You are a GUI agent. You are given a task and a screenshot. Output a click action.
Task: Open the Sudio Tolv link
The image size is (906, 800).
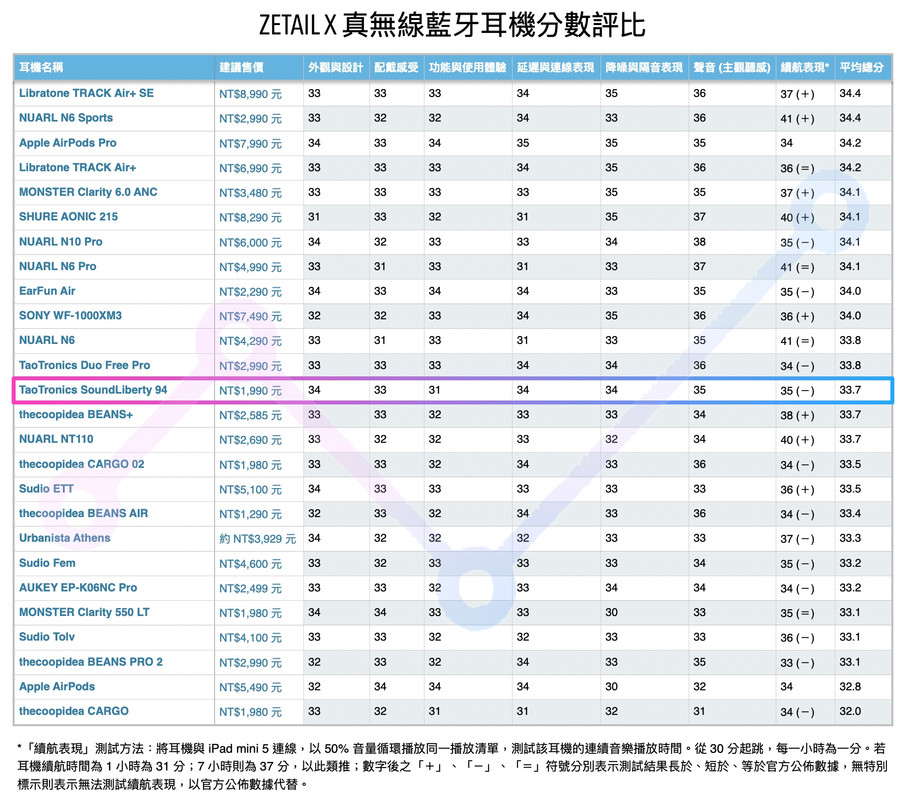pos(47,637)
